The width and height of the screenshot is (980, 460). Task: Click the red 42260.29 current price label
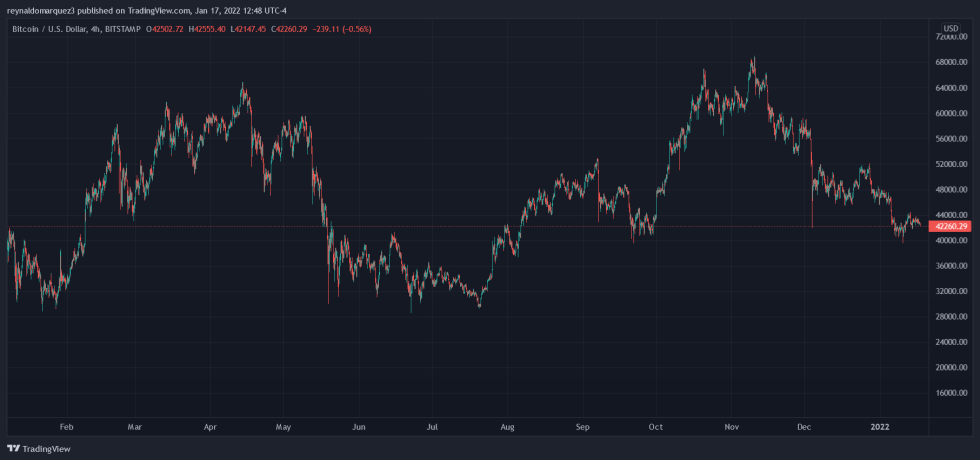[x=949, y=227]
